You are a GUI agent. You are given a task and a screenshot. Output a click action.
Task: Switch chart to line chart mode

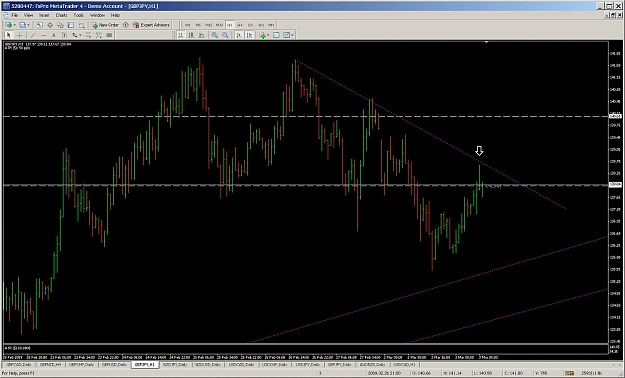pos(201,35)
